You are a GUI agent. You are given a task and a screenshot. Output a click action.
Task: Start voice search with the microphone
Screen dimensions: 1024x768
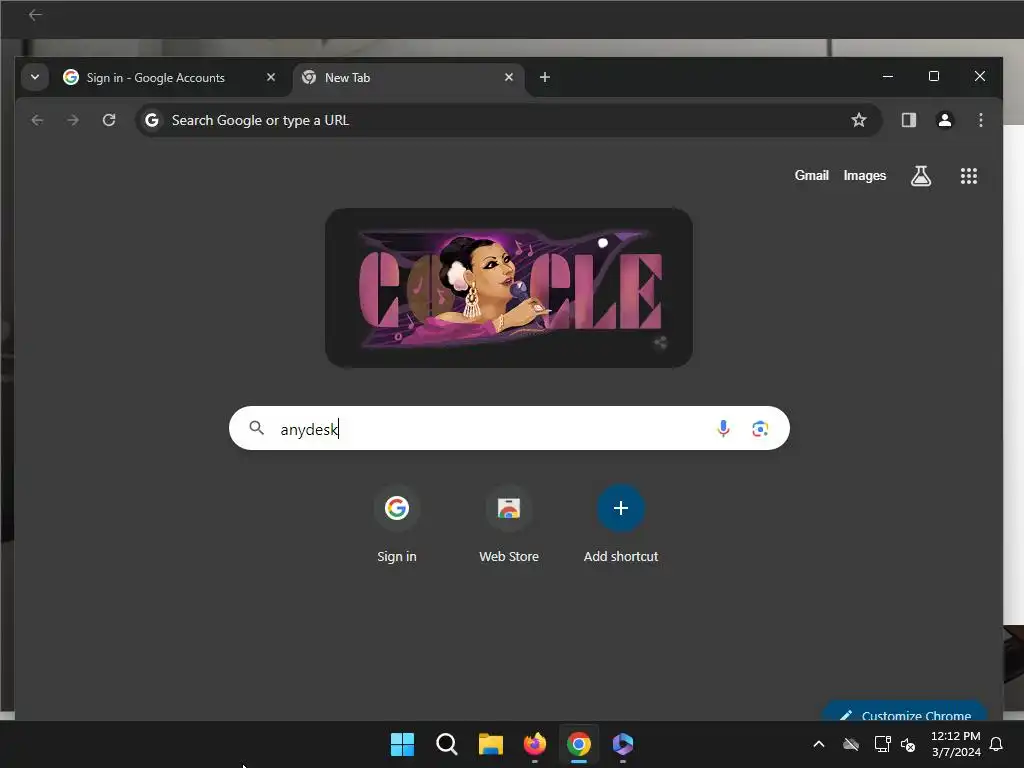click(723, 428)
